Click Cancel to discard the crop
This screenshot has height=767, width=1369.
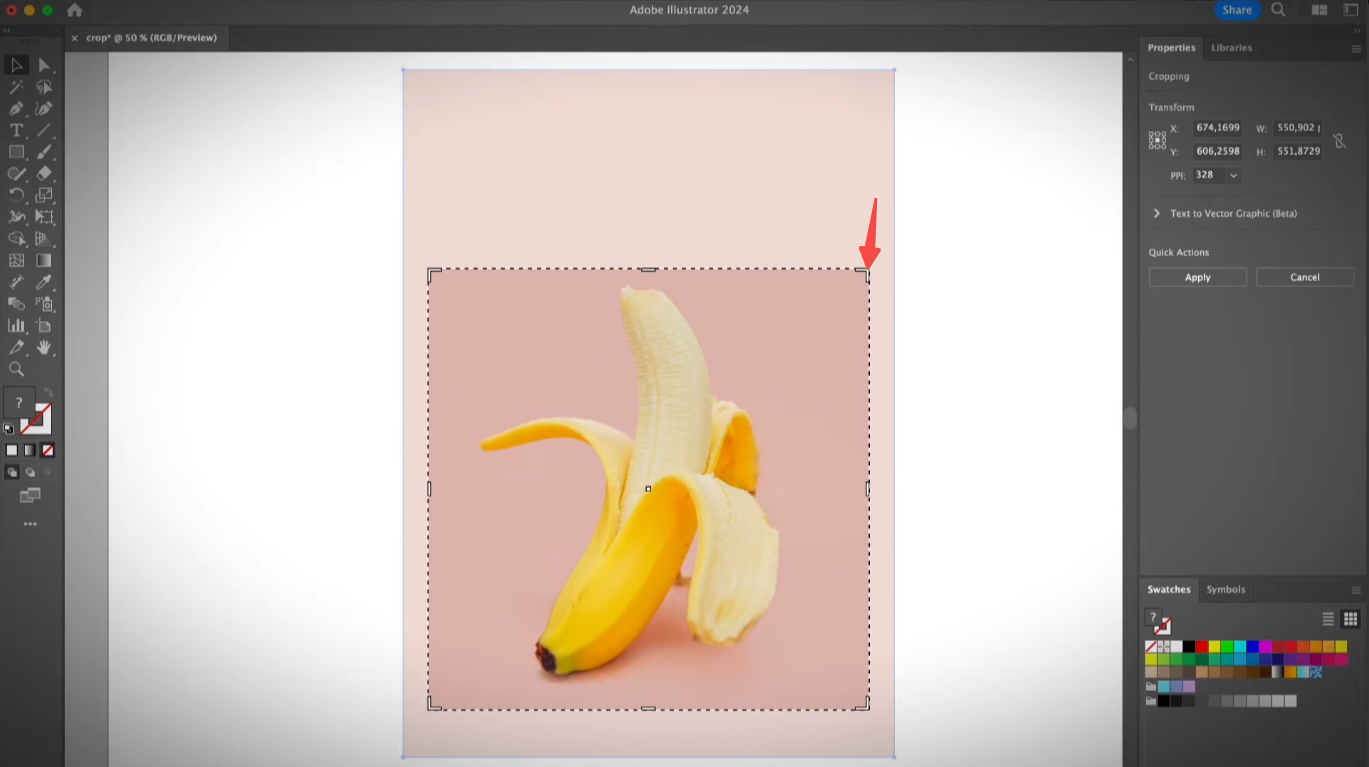pos(1304,277)
